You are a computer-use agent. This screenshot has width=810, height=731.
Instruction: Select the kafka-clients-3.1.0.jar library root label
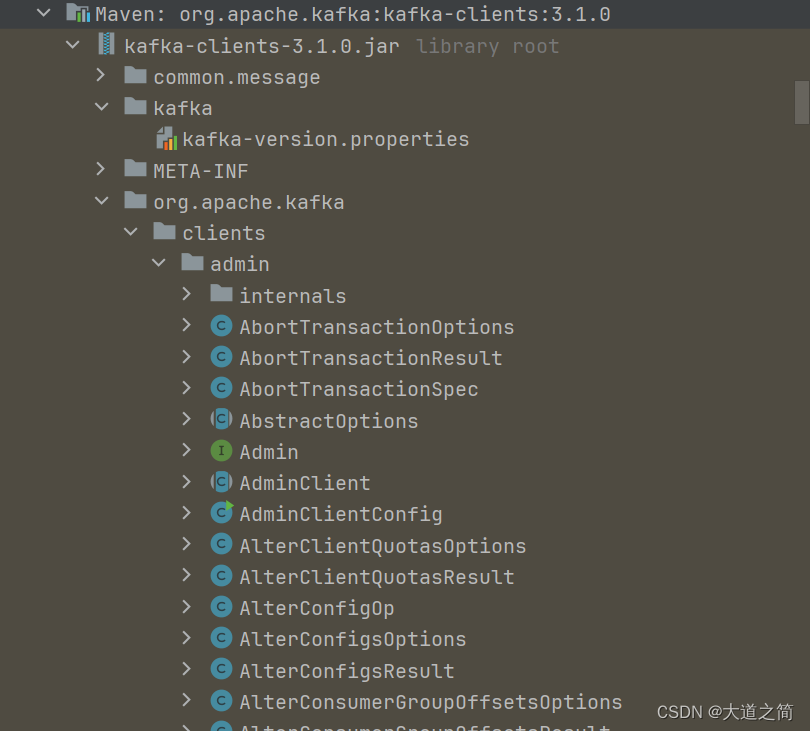point(341,46)
